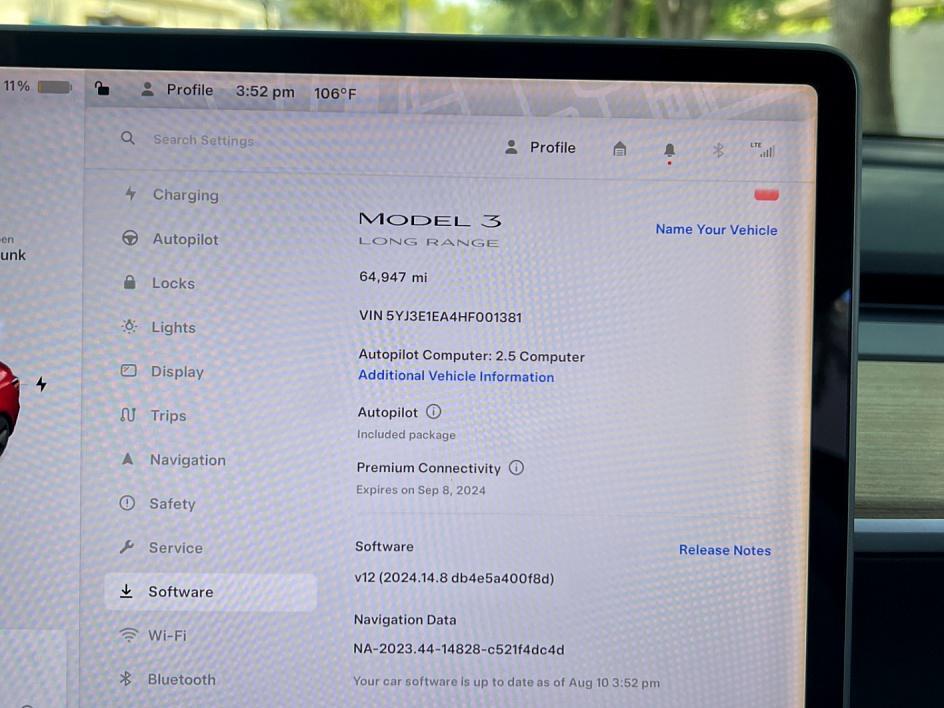Click the Service wrench icon
Image resolution: width=944 pixels, height=708 pixels.
[x=126, y=547]
